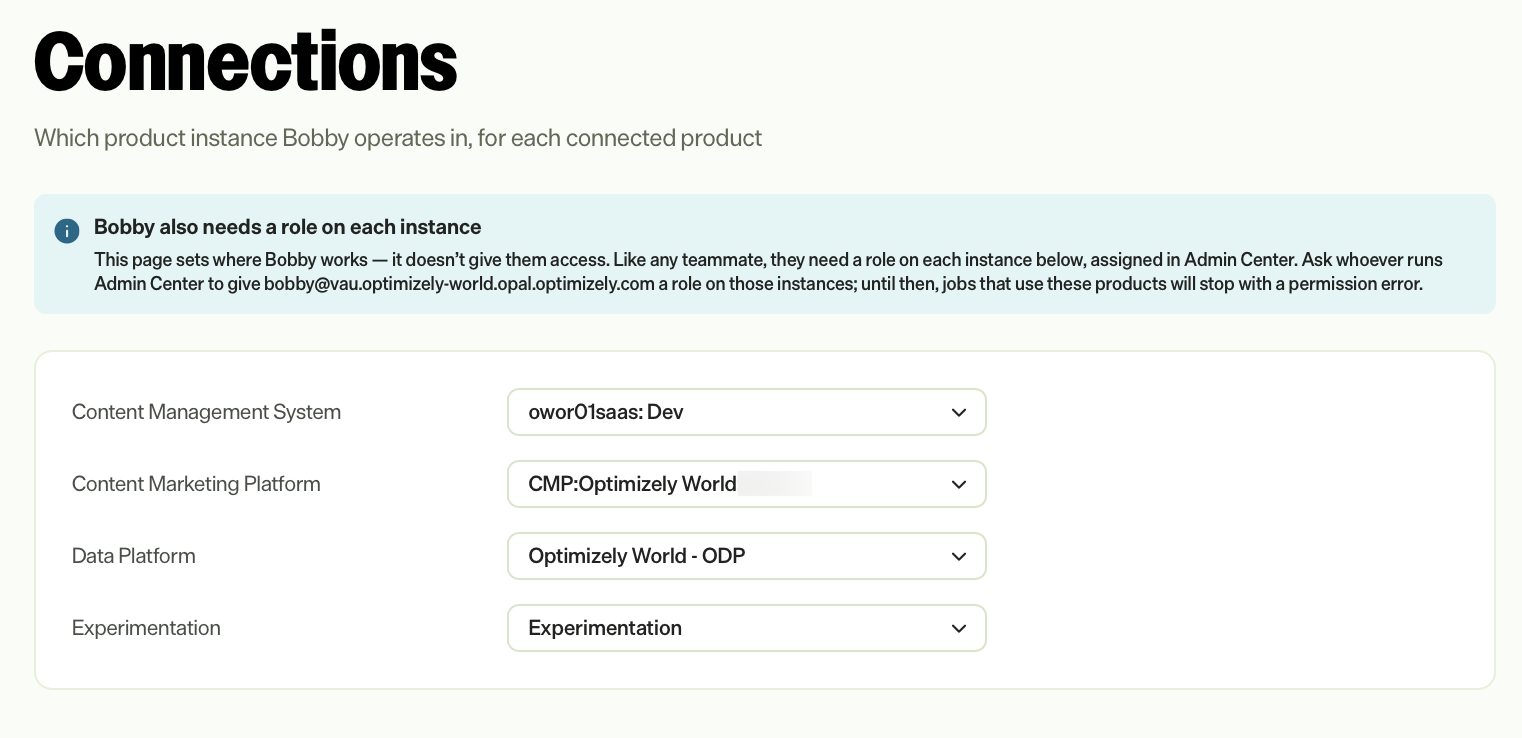Click the "Data Platform" label

click(x=134, y=556)
